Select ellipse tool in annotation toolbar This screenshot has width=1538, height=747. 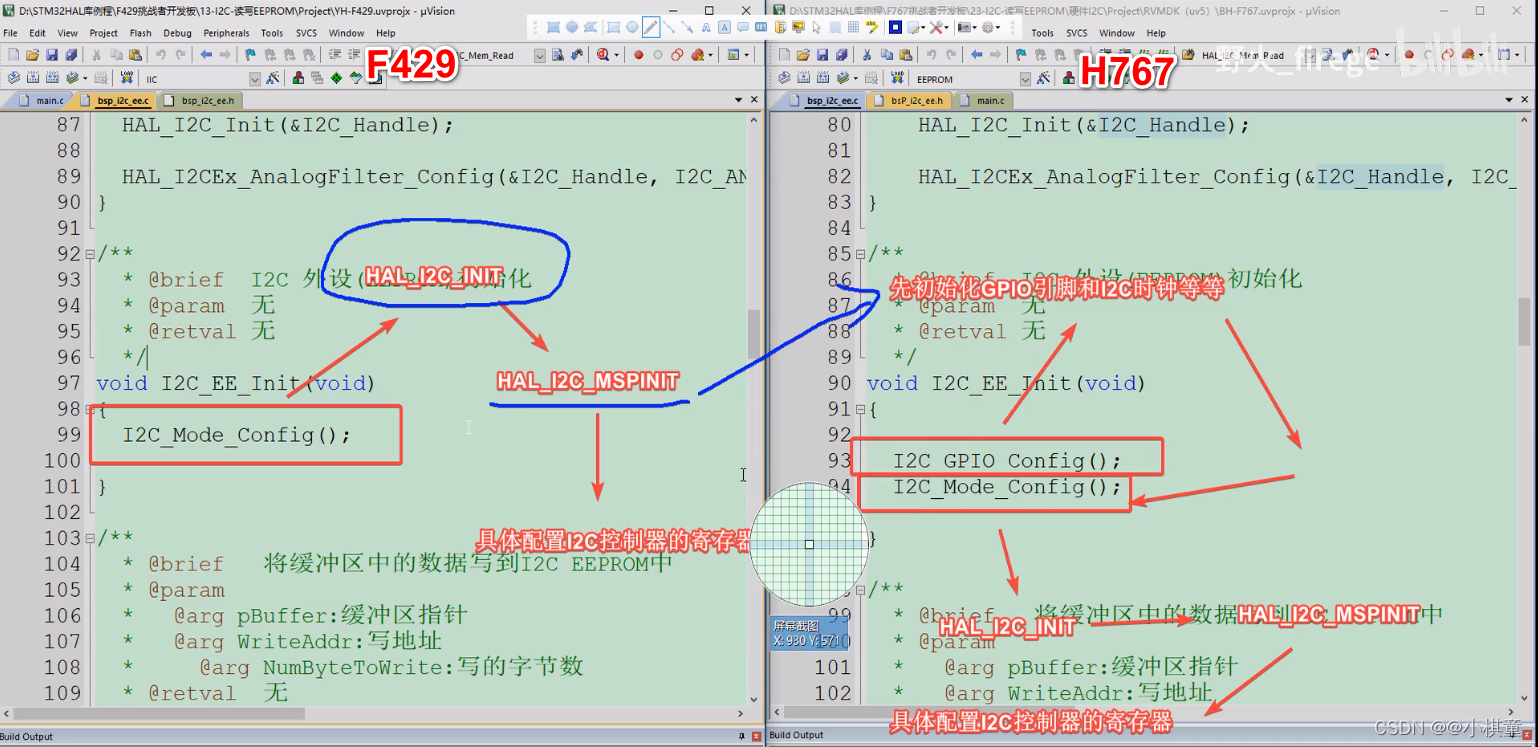(x=632, y=27)
